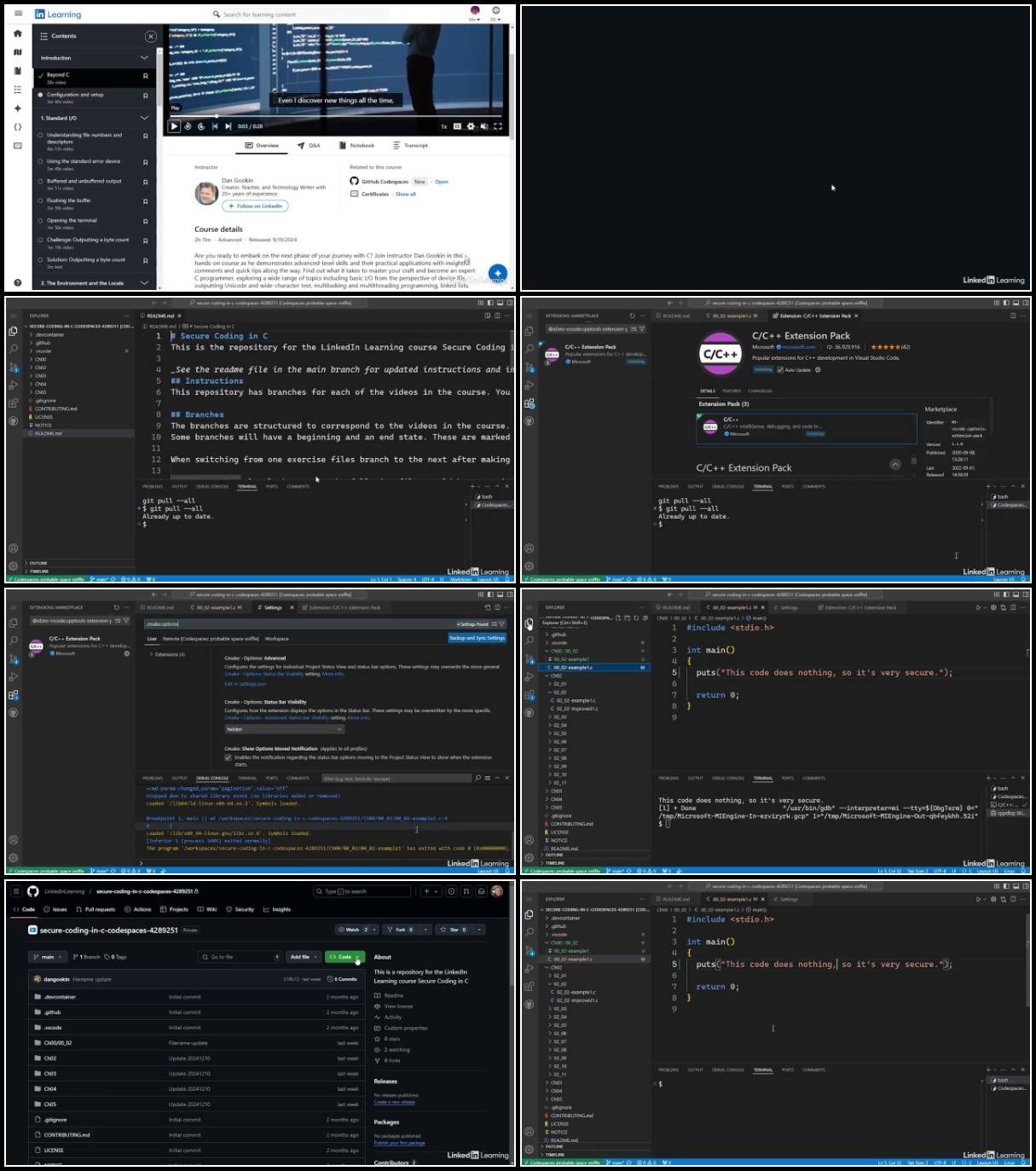
Task: Focus the 'Go to file' search box
Action: [240, 957]
